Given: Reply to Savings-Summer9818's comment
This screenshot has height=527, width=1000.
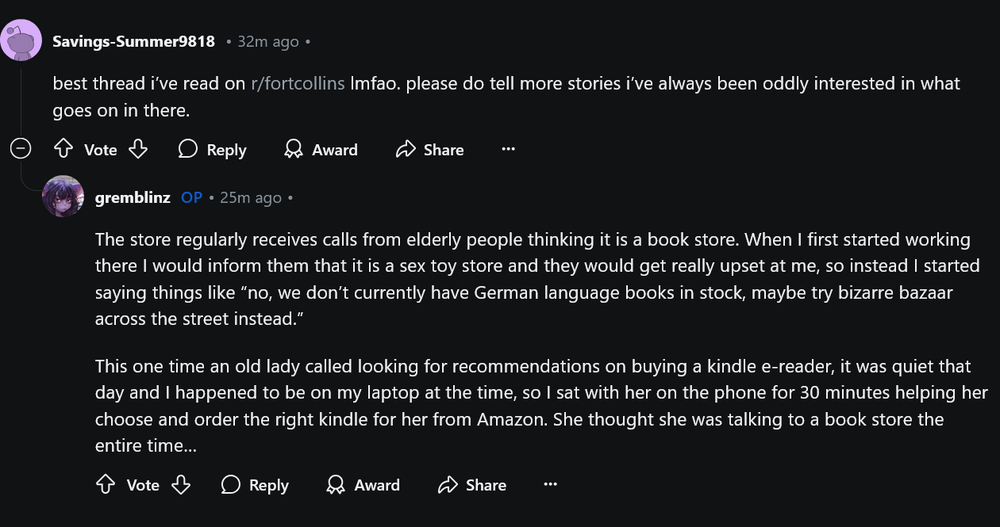Looking at the screenshot, I should [212, 149].
